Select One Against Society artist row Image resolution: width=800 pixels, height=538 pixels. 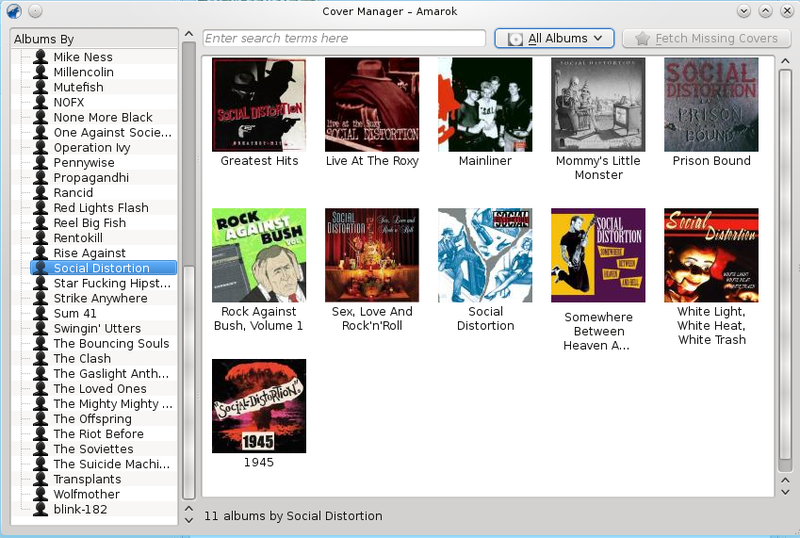coord(104,133)
